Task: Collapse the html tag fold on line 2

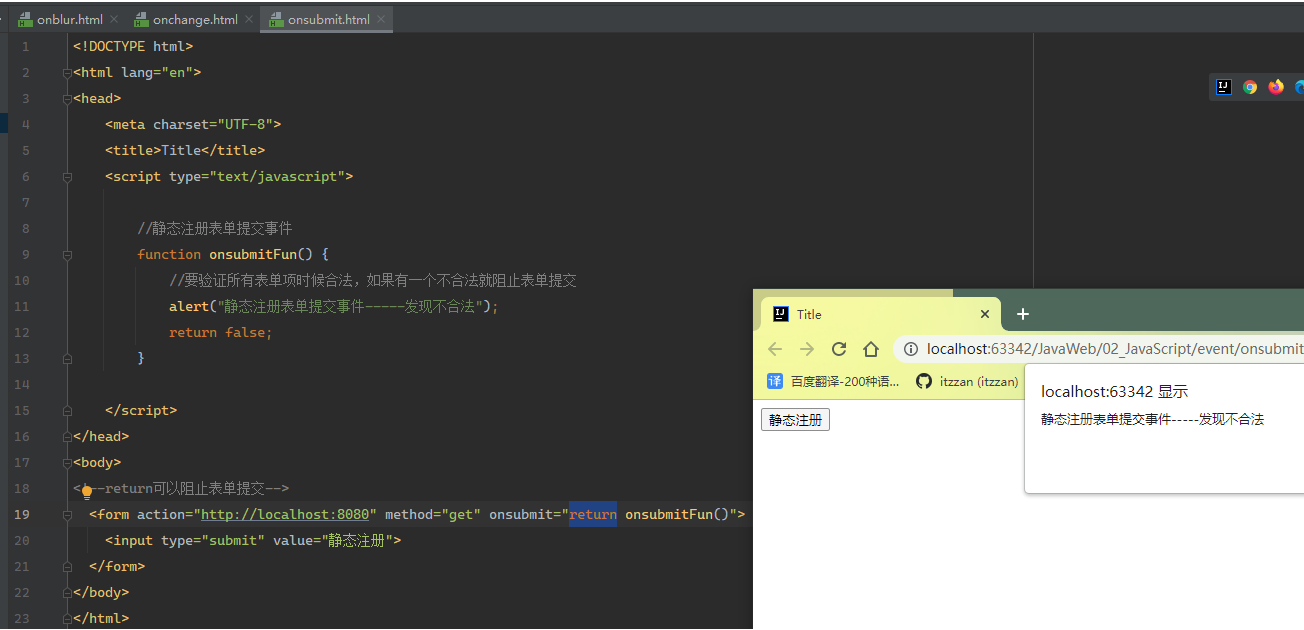Action: [x=67, y=73]
